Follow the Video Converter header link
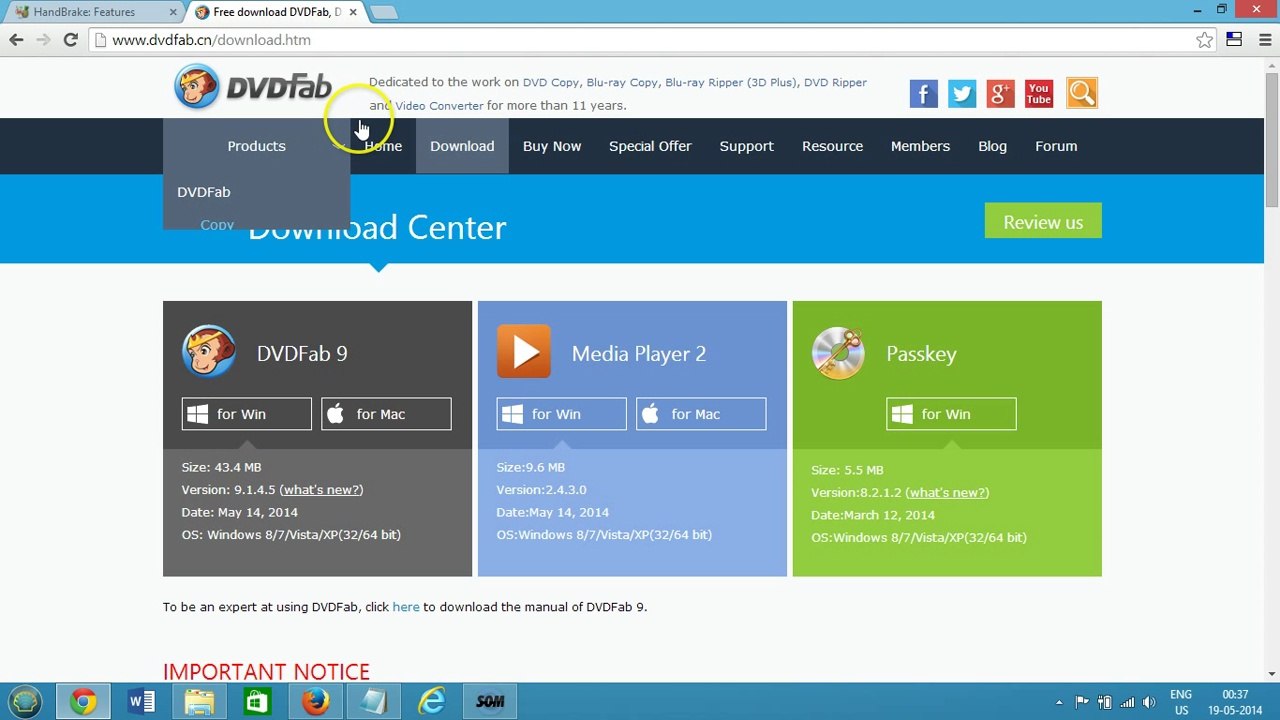 [x=439, y=106]
